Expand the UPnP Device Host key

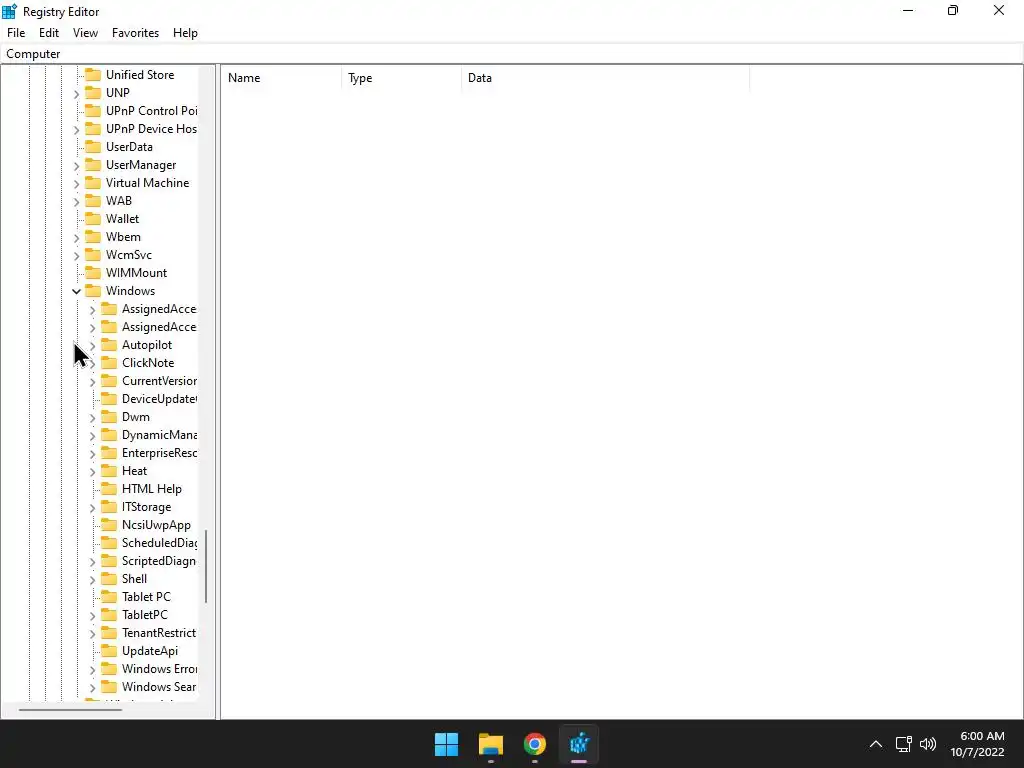76,129
